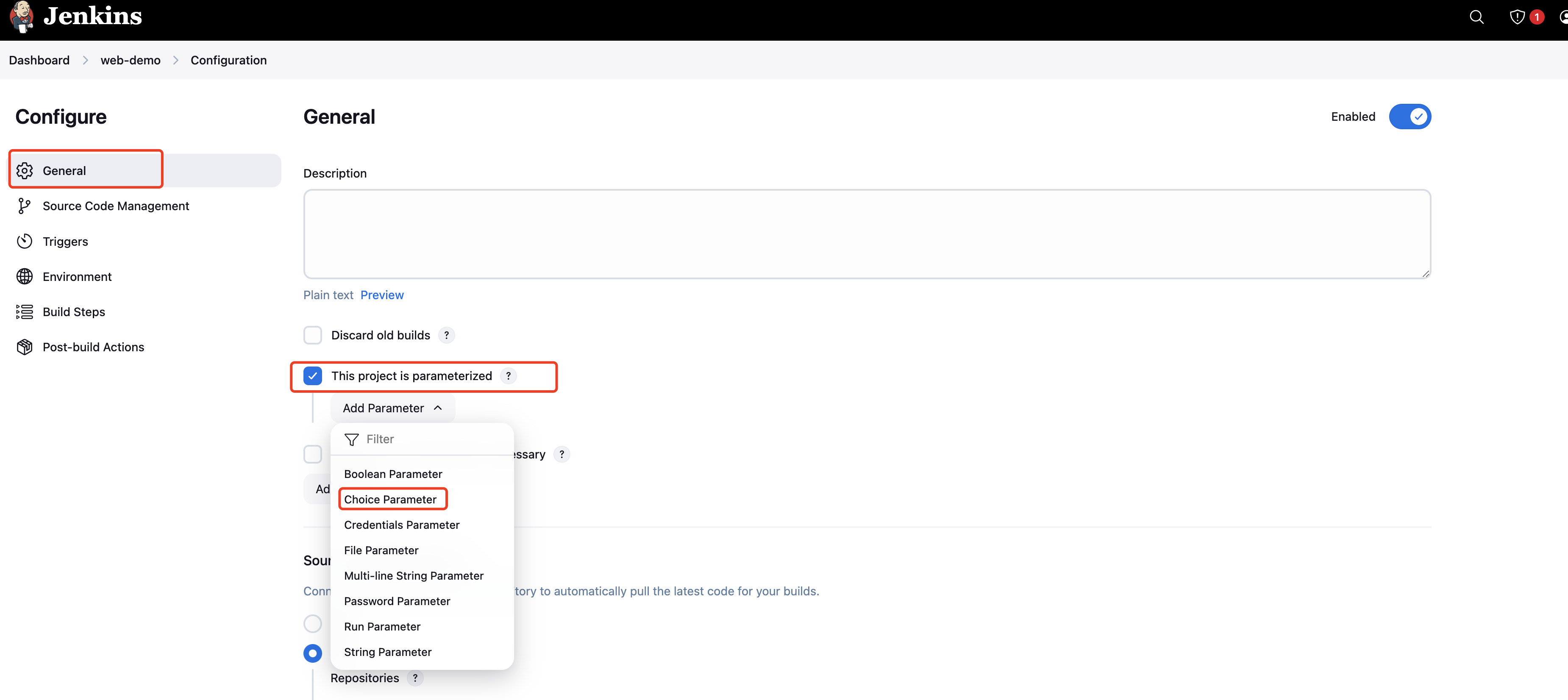
Task: Select Choice Parameter from the list
Action: pos(390,500)
